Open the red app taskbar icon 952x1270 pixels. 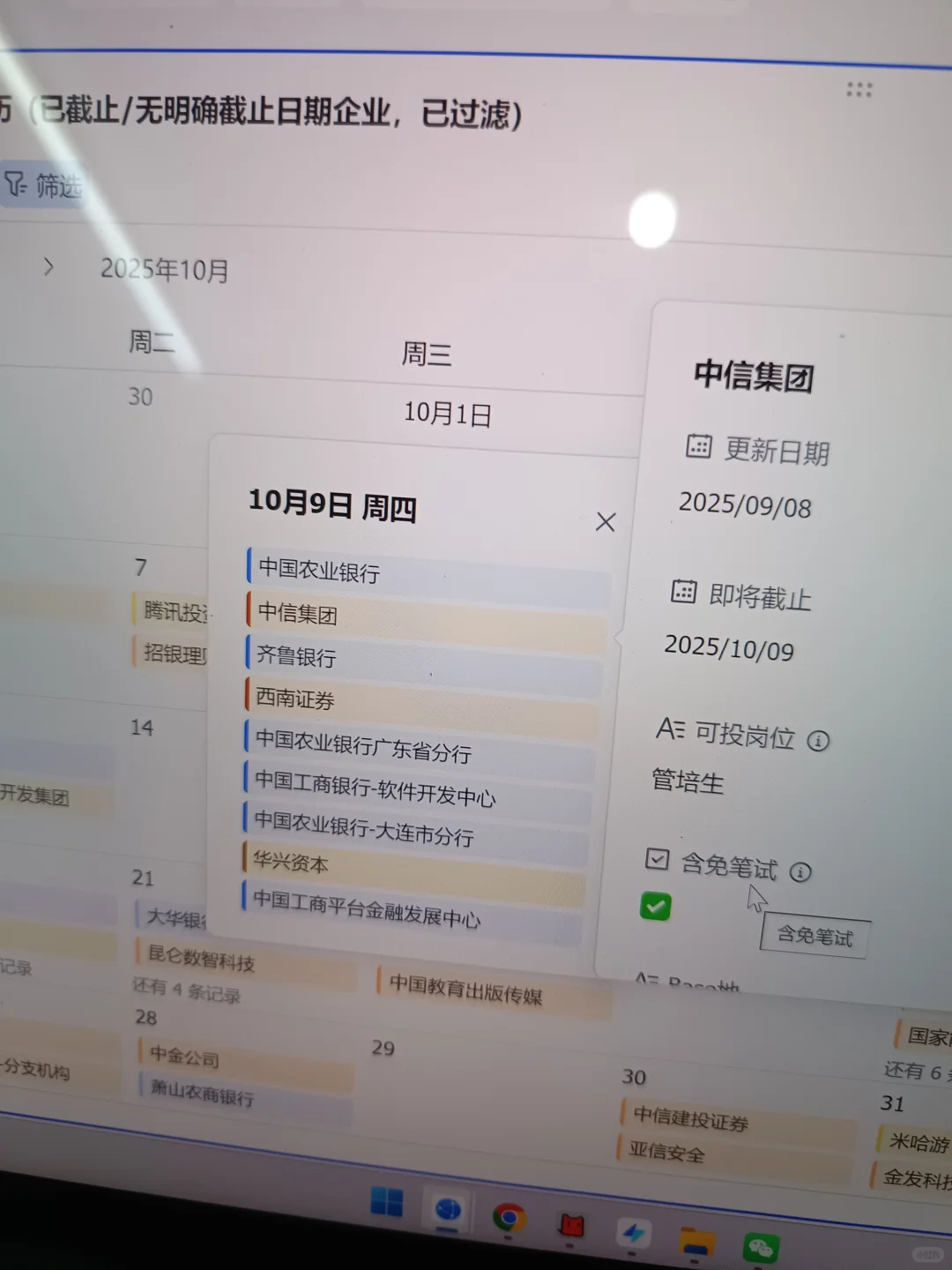click(x=571, y=1225)
